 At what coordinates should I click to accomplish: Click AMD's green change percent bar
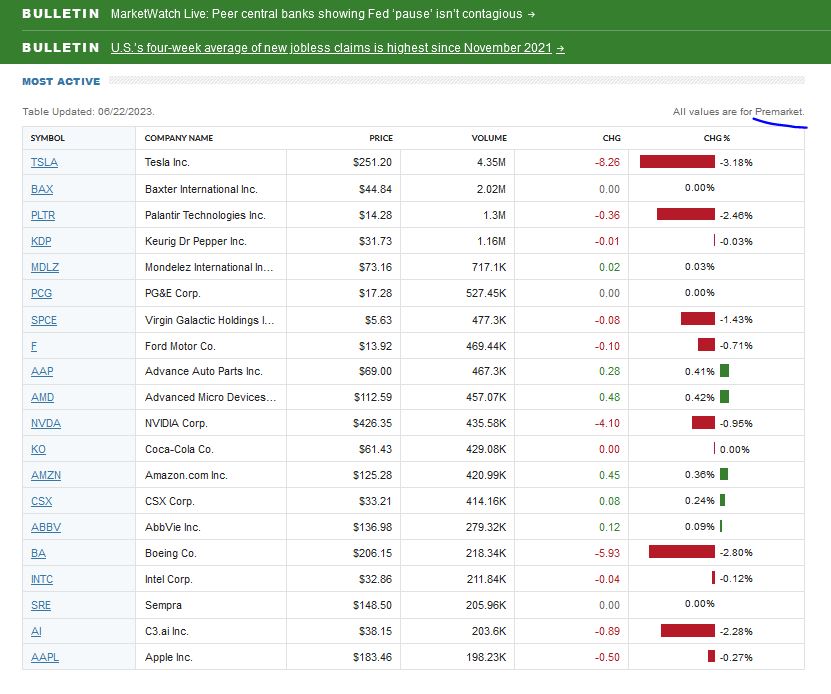724,397
